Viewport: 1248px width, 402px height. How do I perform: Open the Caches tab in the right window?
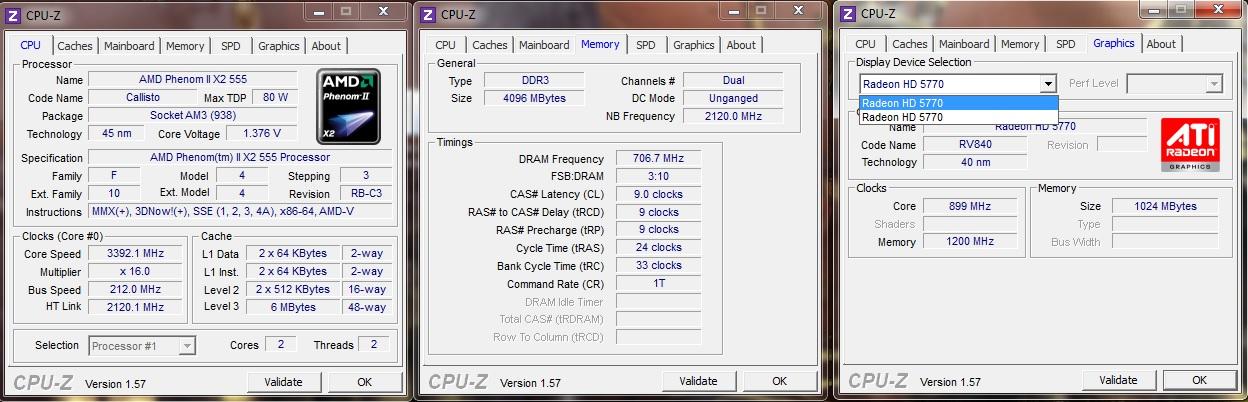coord(910,44)
